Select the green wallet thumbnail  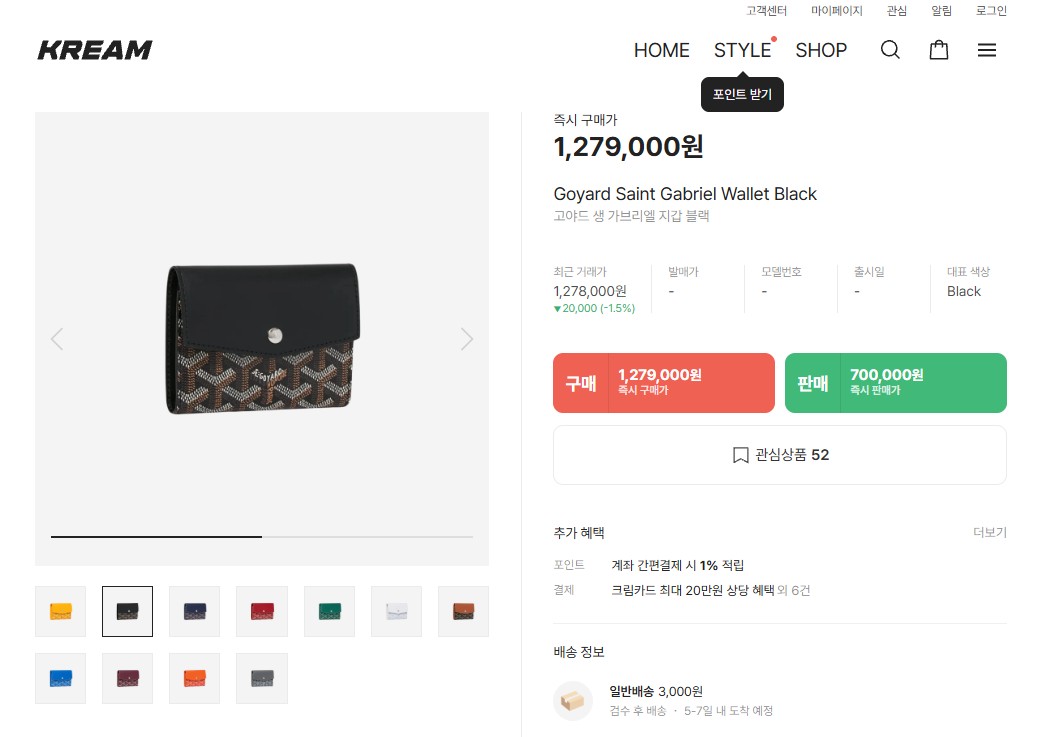tap(329, 611)
